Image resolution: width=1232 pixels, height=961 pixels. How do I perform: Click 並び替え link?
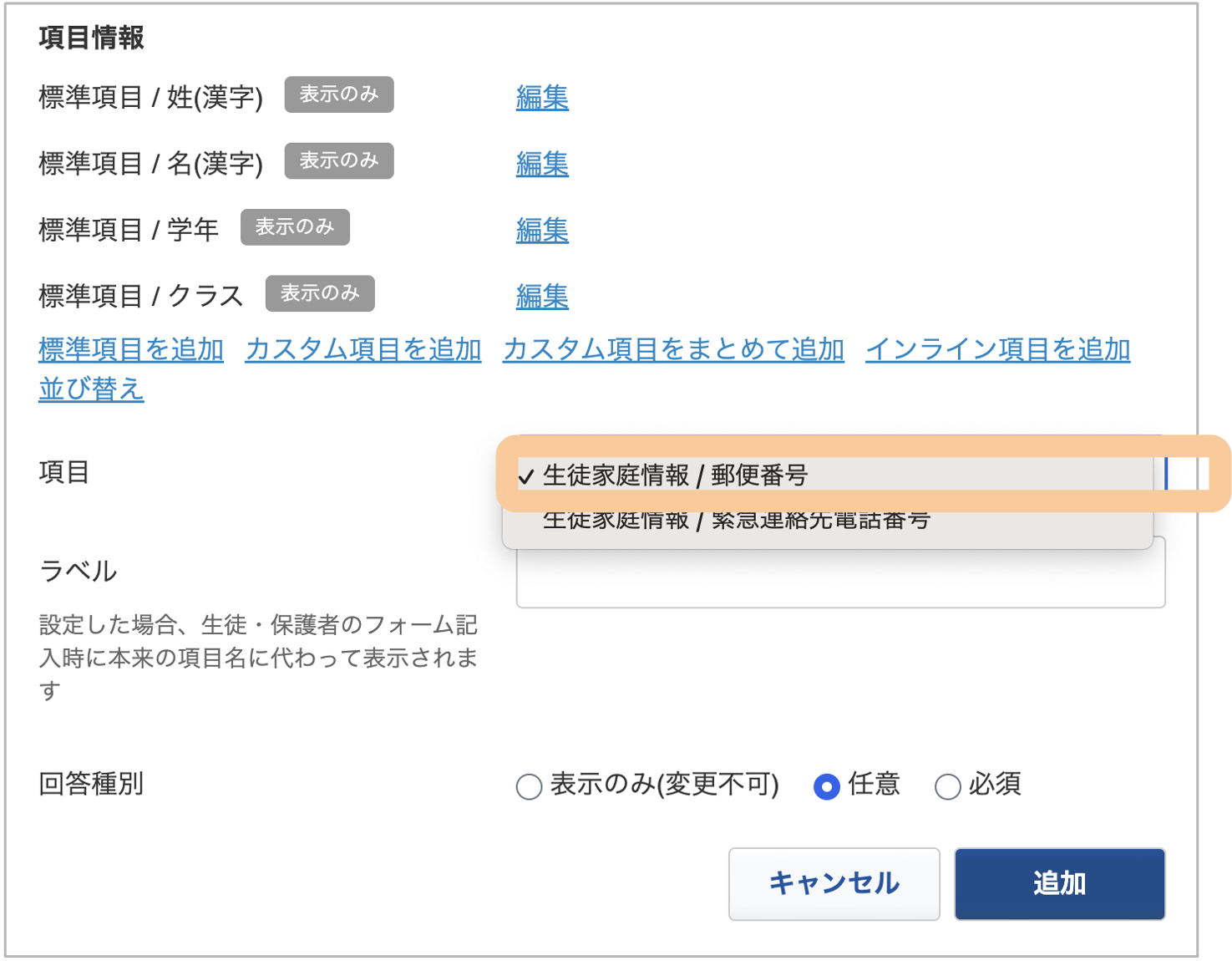click(x=91, y=389)
